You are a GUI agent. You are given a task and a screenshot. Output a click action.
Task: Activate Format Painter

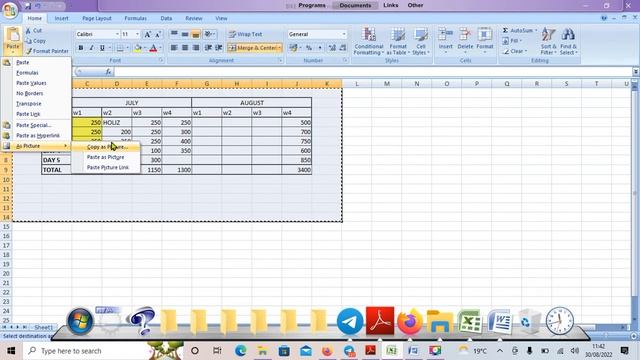[47, 51]
